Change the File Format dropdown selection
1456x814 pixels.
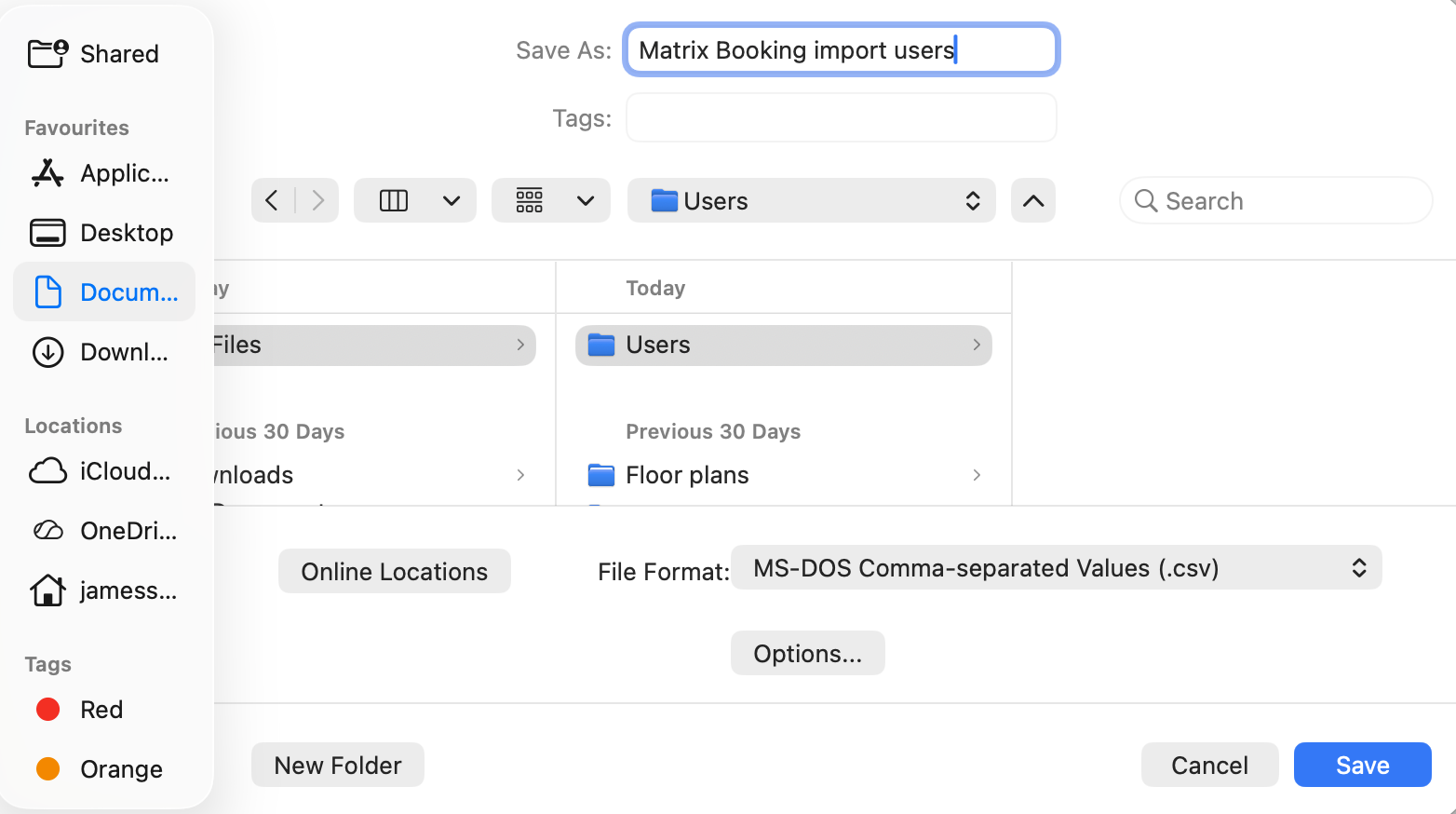point(1056,567)
